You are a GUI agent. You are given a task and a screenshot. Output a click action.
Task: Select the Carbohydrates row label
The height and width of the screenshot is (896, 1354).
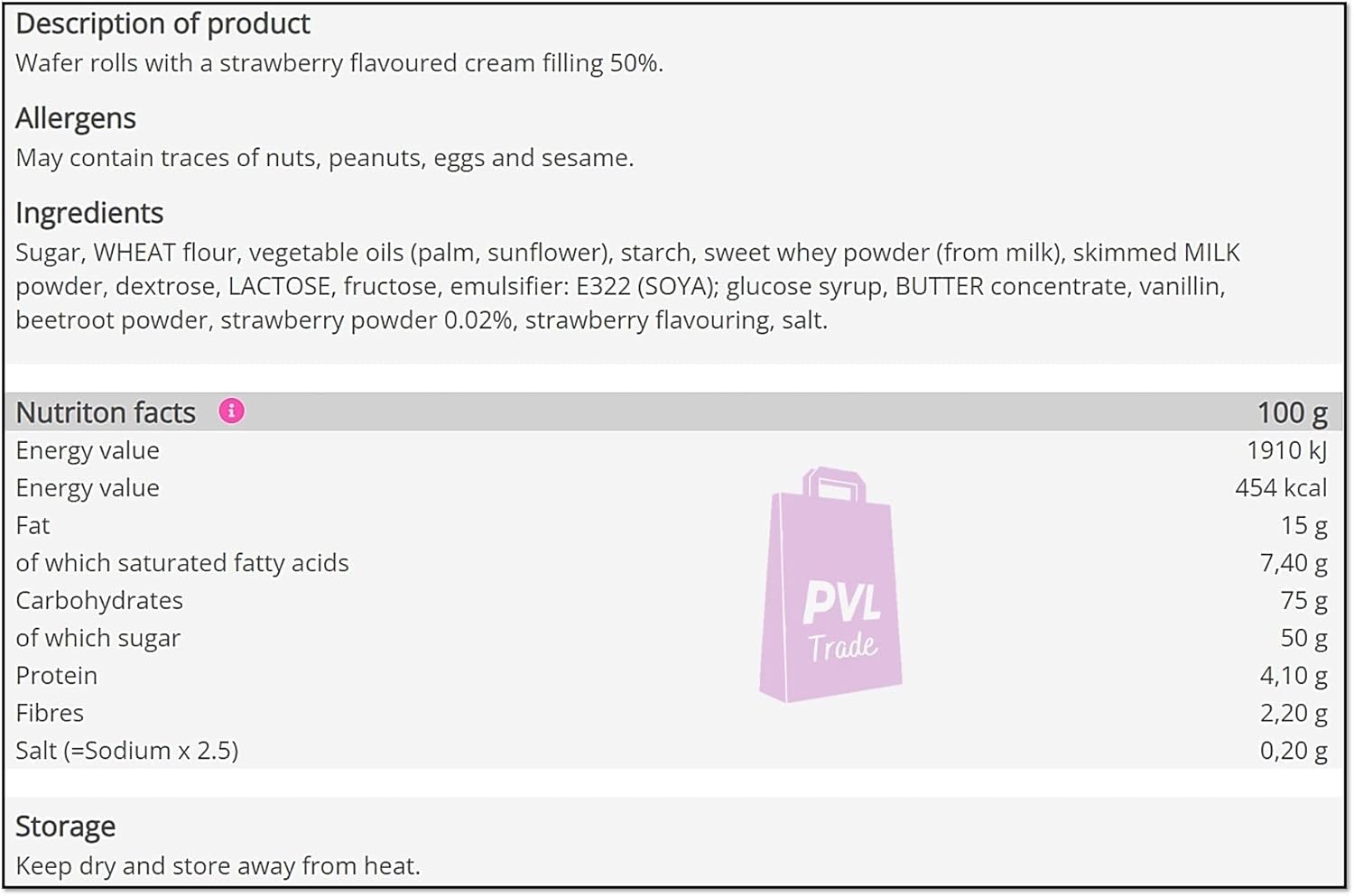(x=99, y=600)
